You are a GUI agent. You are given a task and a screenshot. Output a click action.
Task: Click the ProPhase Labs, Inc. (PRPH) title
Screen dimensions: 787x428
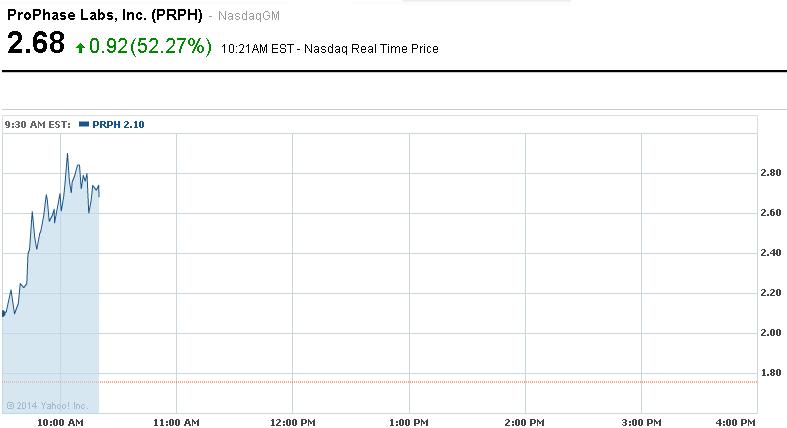tap(105, 16)
